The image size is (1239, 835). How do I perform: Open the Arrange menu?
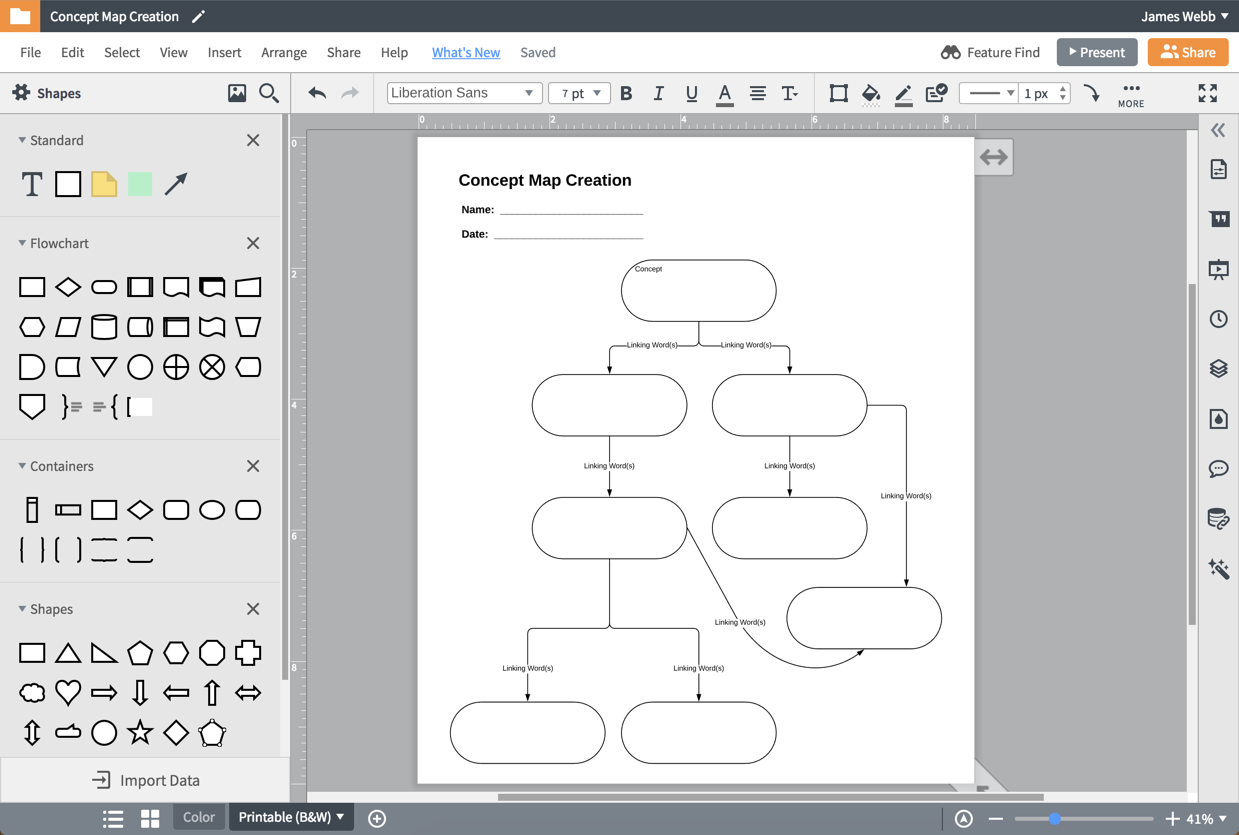284,52
